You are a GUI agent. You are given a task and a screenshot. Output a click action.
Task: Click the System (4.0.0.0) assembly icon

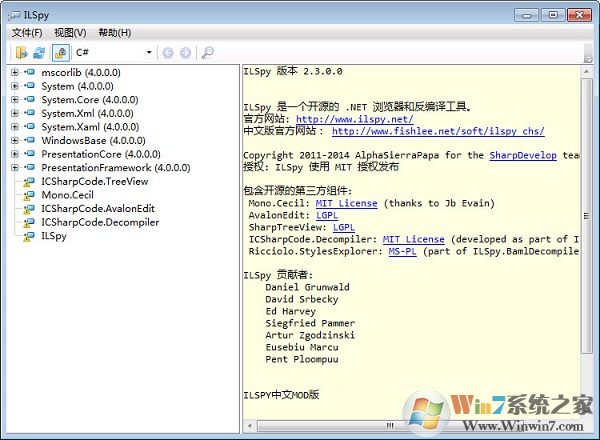point(29,86)
